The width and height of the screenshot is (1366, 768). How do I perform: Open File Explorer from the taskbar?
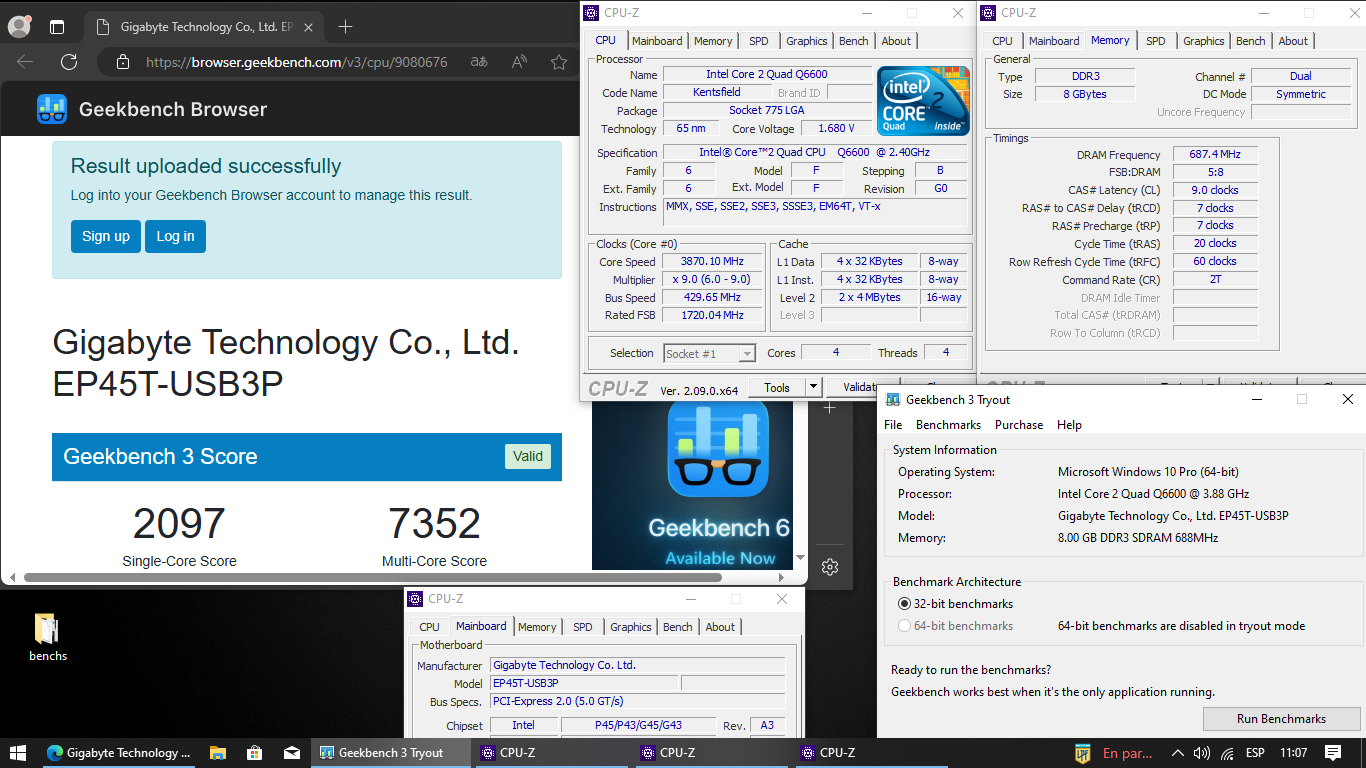(218, 753)
